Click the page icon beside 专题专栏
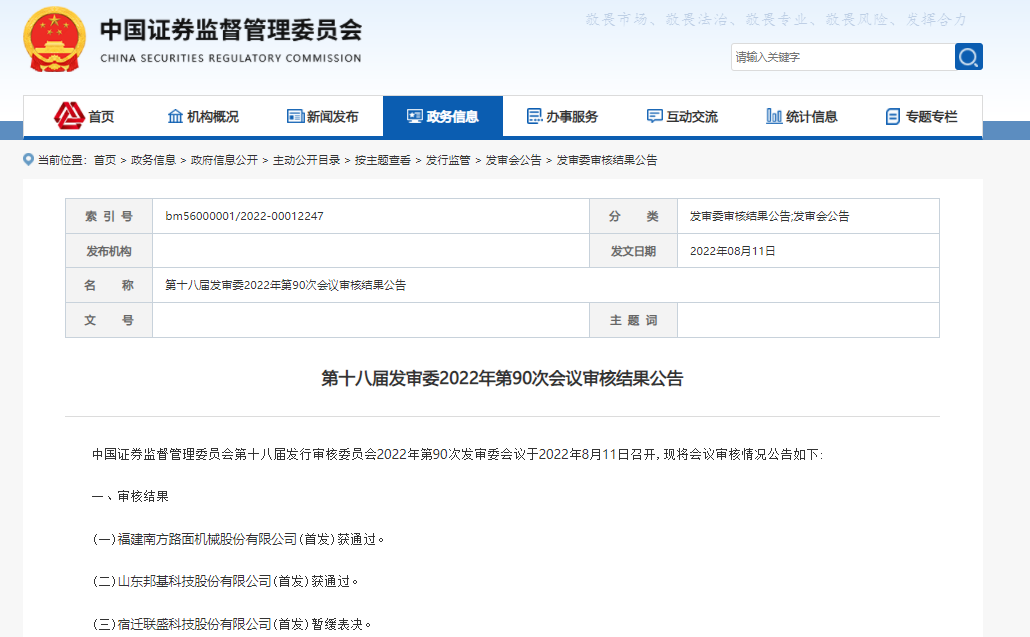The height and width of the screenshot is (637, 1030). coord(893,116)
